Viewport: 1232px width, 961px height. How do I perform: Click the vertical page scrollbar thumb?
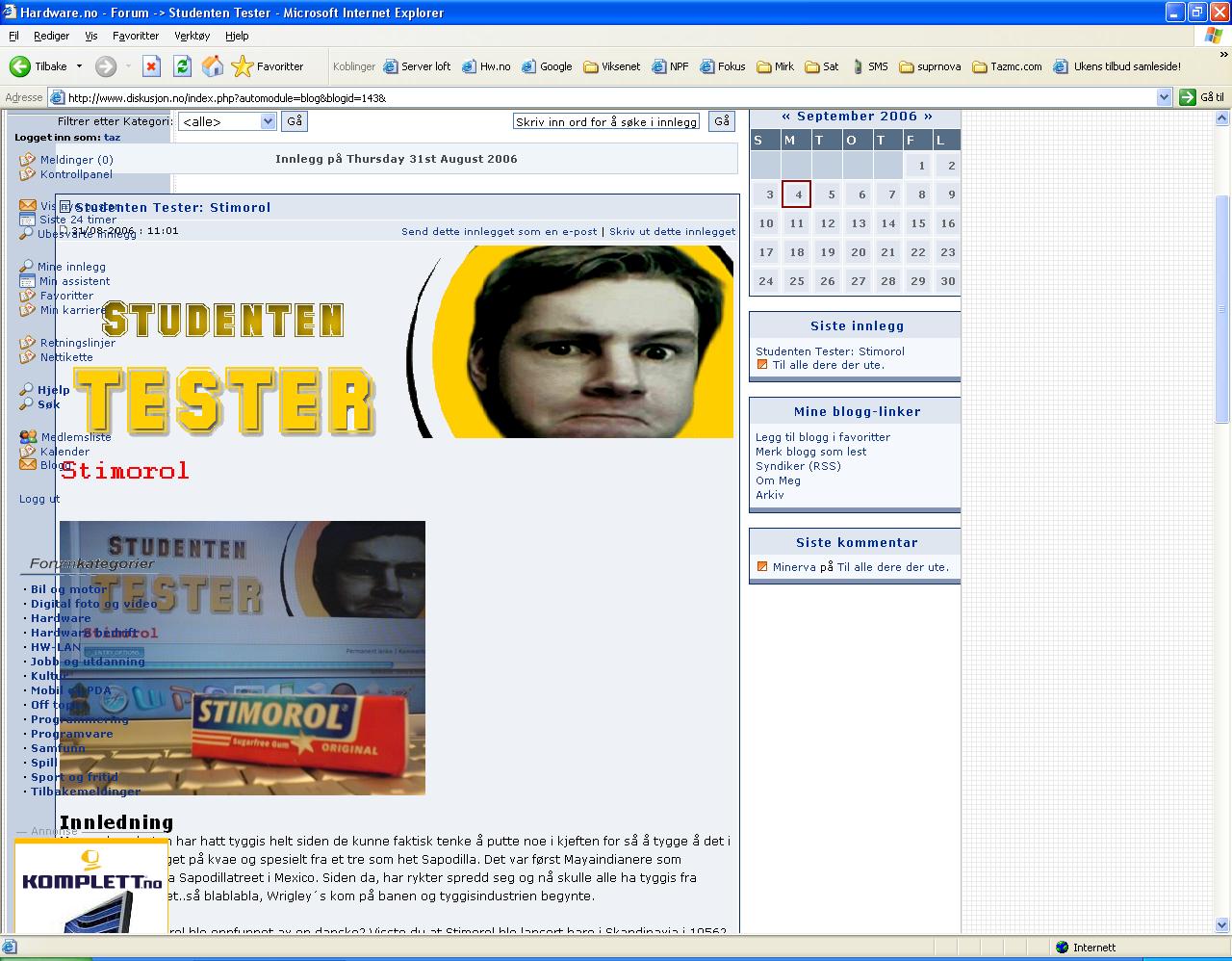pos(1222,308)
